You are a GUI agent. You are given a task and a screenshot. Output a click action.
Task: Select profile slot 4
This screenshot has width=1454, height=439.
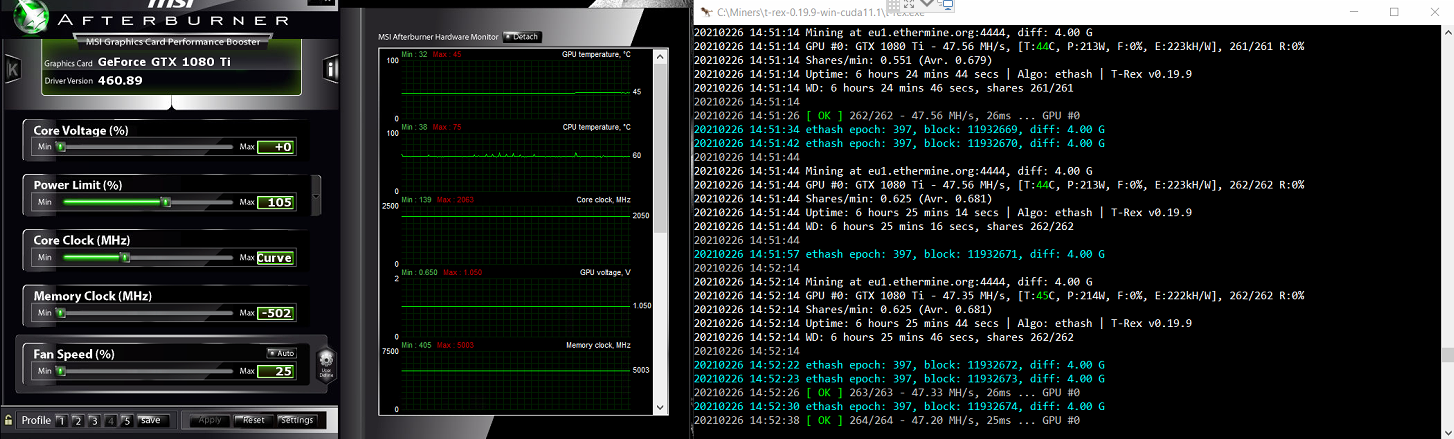coord(110,421)
